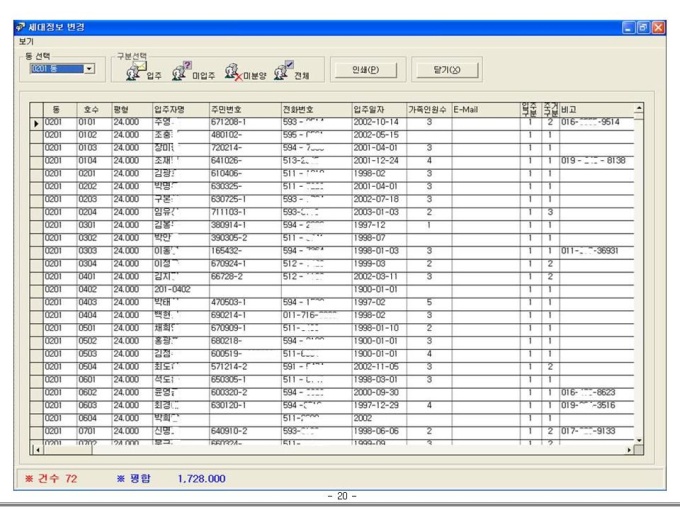
Task: Click horizontal scrollbar right arrow
Action: [629, 450]
